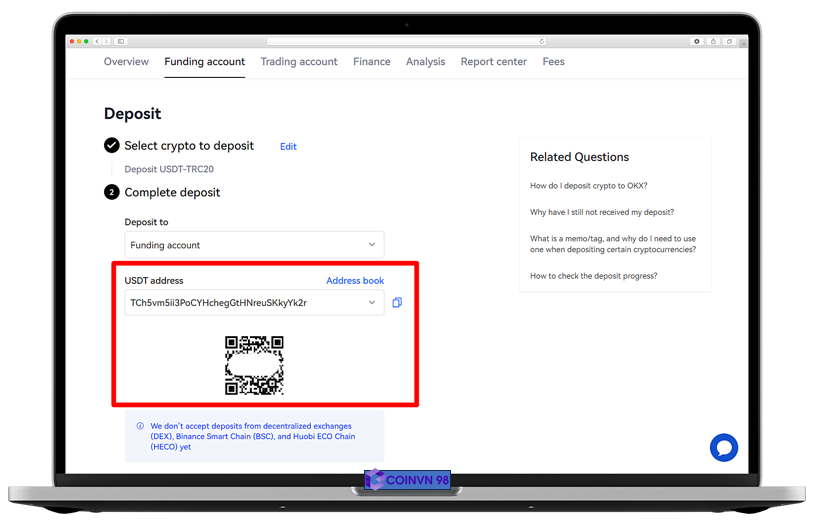Open the live chat support bubble
Screen dimensions: 814x526
(x=723, y=447)
